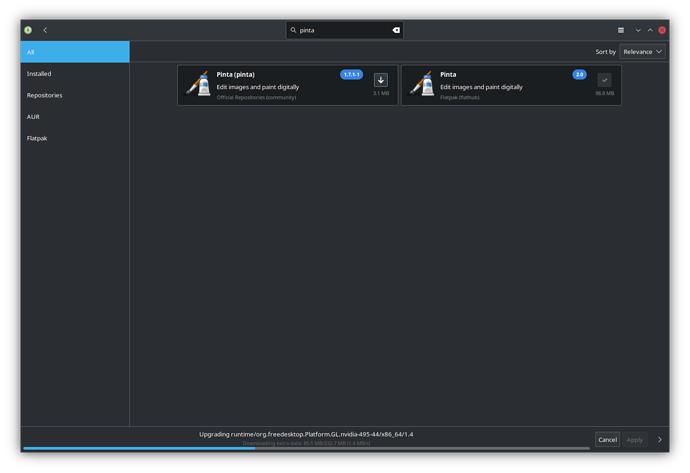Click the Pinta (pinta) app icon
Image resolution: width=690 pixels, height=473 pixels.
tap(198, 84)
